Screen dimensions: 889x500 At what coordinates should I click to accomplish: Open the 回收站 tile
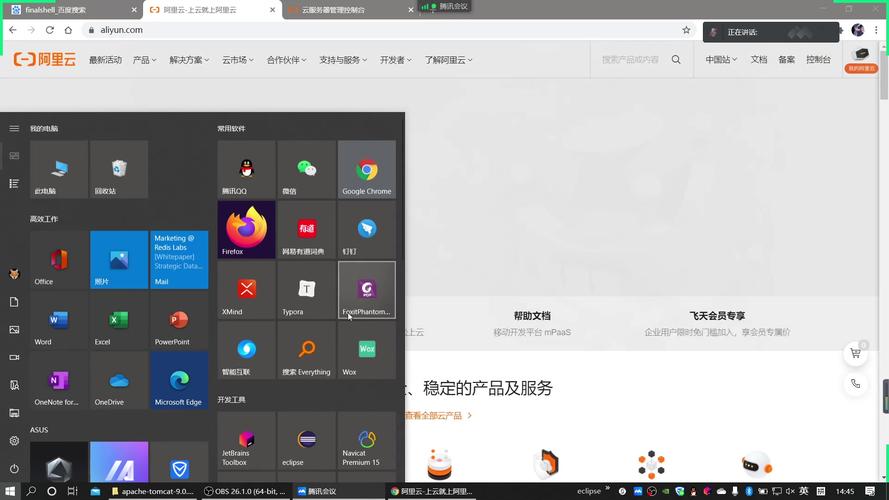point(119,170)
